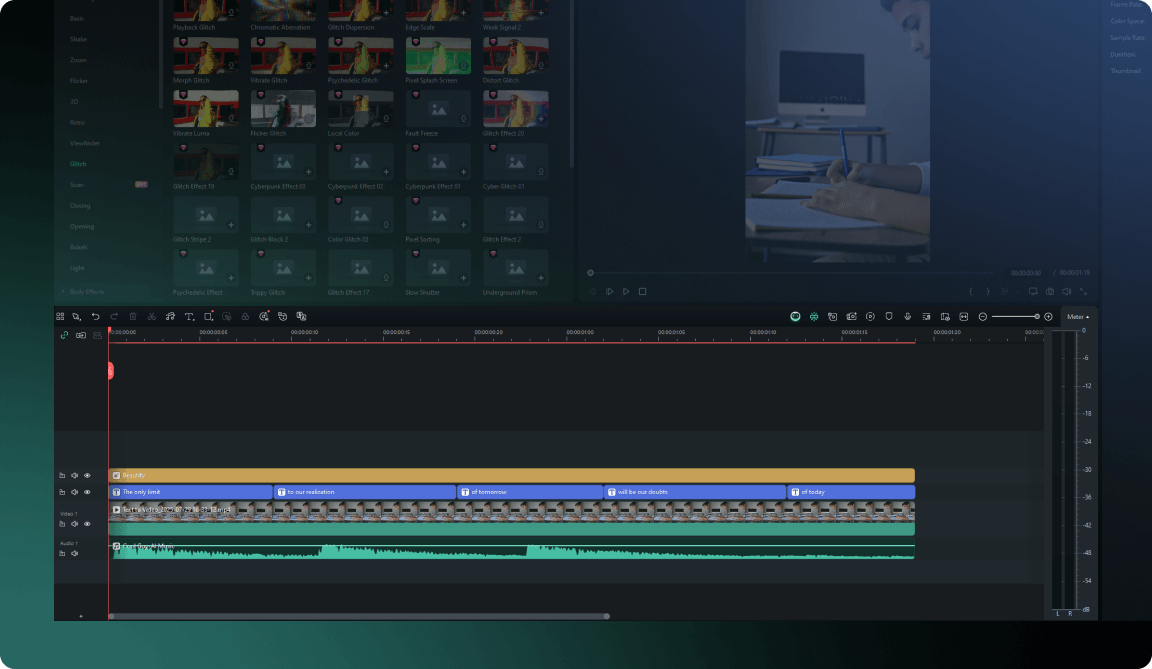
Task: Mute the title text track
Action: click(74, 492)
